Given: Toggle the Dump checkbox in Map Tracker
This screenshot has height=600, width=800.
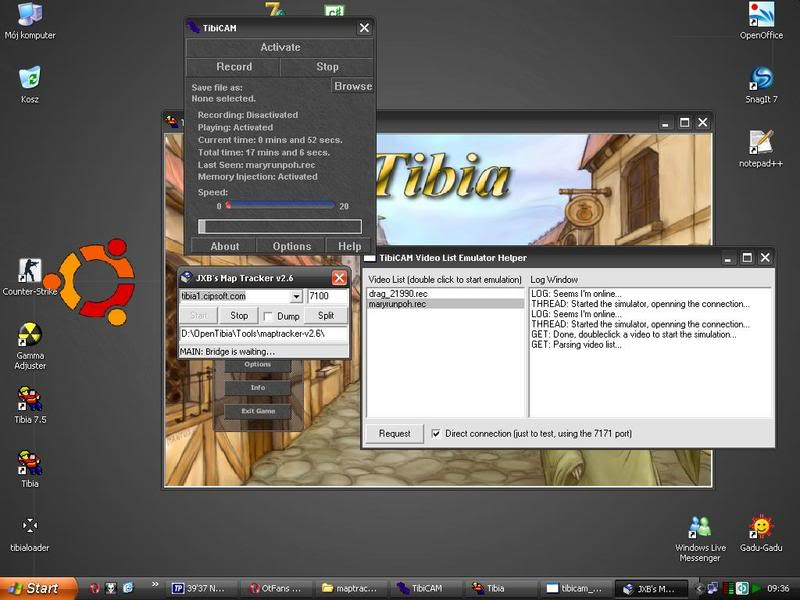Looking at the screenshot, I should (x=268, y=316).
